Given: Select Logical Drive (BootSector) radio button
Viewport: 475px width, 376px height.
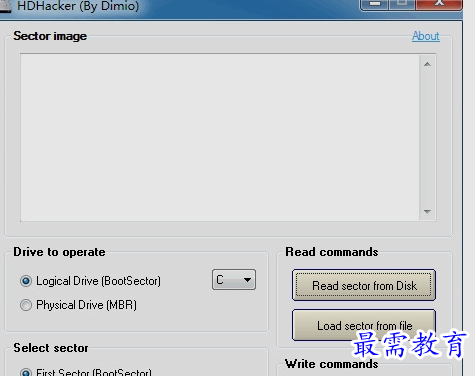Looking at the screenshot, I should 26,281.
